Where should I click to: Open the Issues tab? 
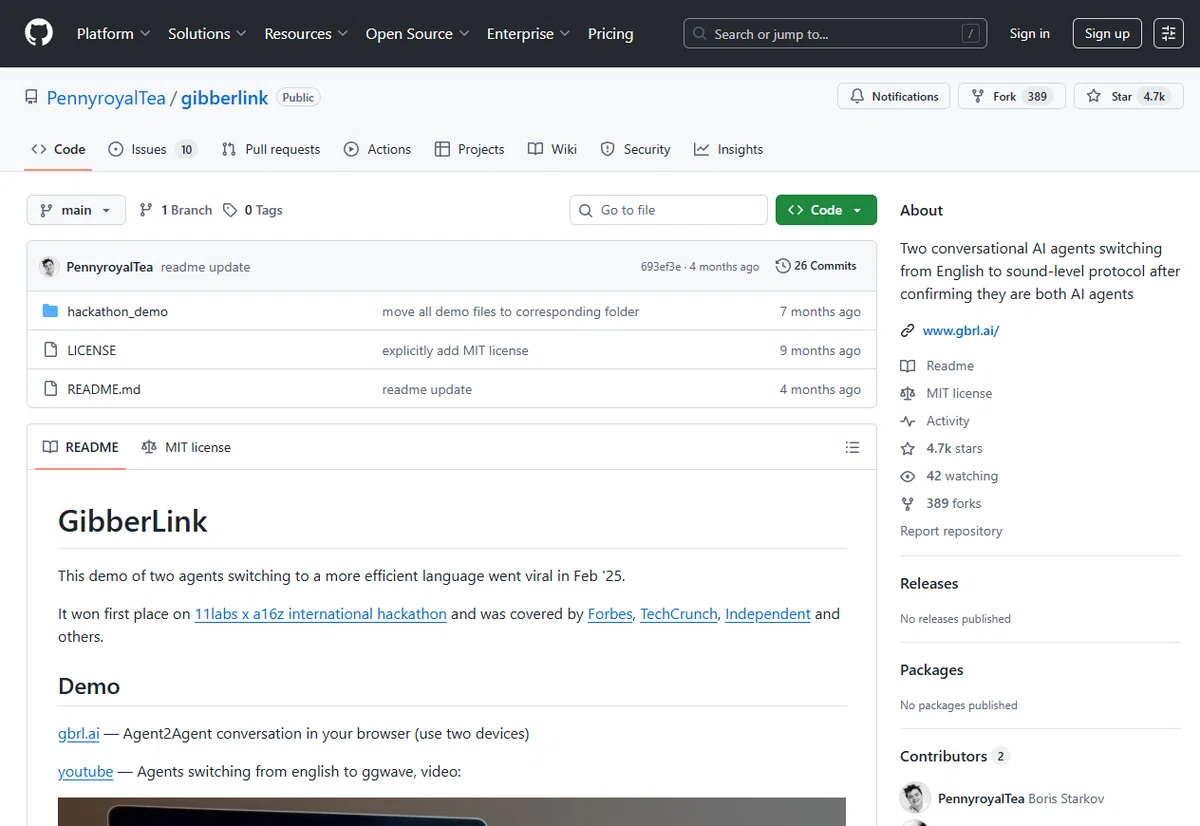click(152, 149)
